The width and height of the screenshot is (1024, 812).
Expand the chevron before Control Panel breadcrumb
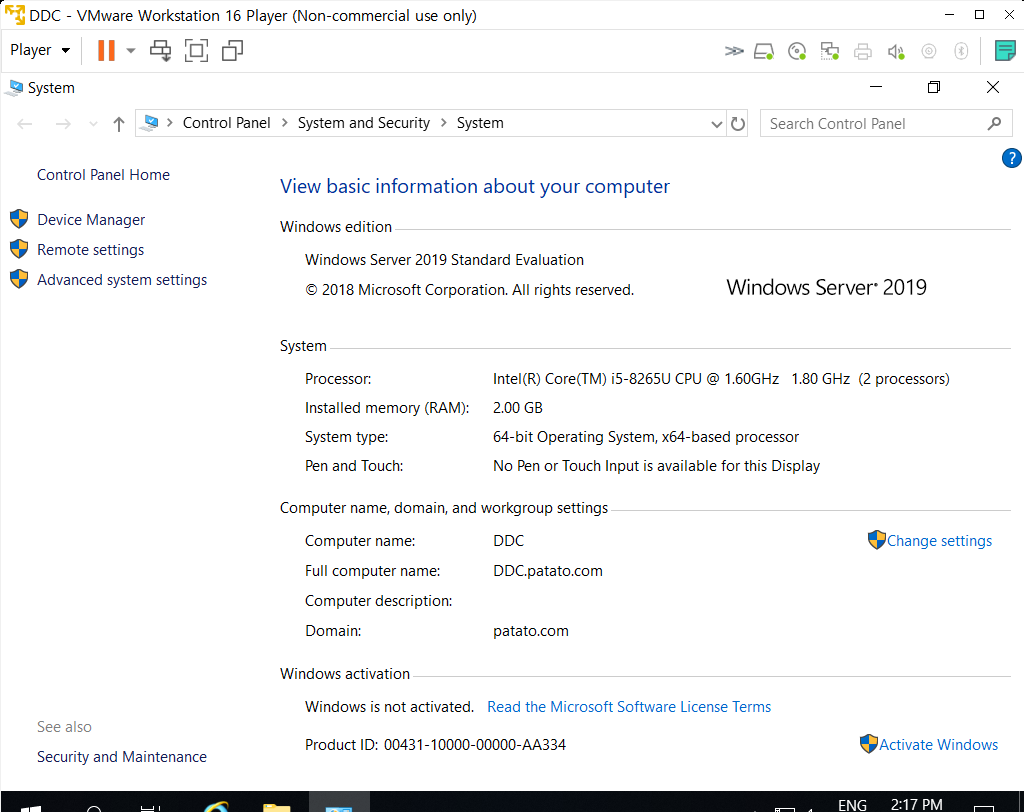click(x=170, y=123)
